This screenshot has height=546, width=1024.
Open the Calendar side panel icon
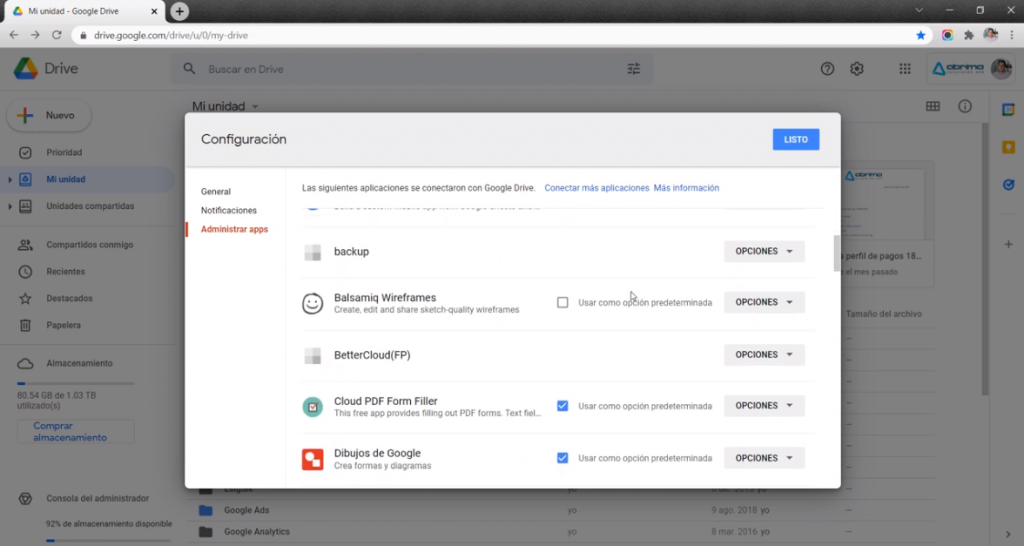1008,110
